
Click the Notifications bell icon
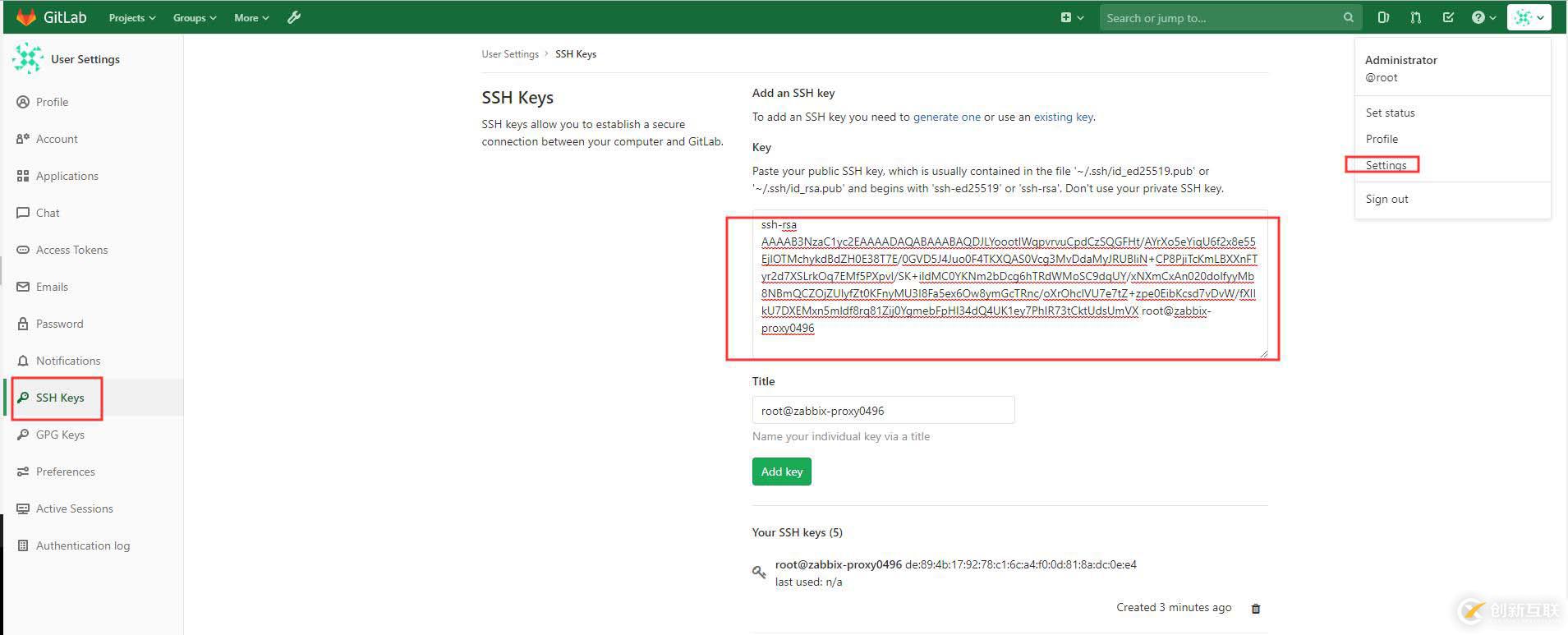(x=23, y=361)
